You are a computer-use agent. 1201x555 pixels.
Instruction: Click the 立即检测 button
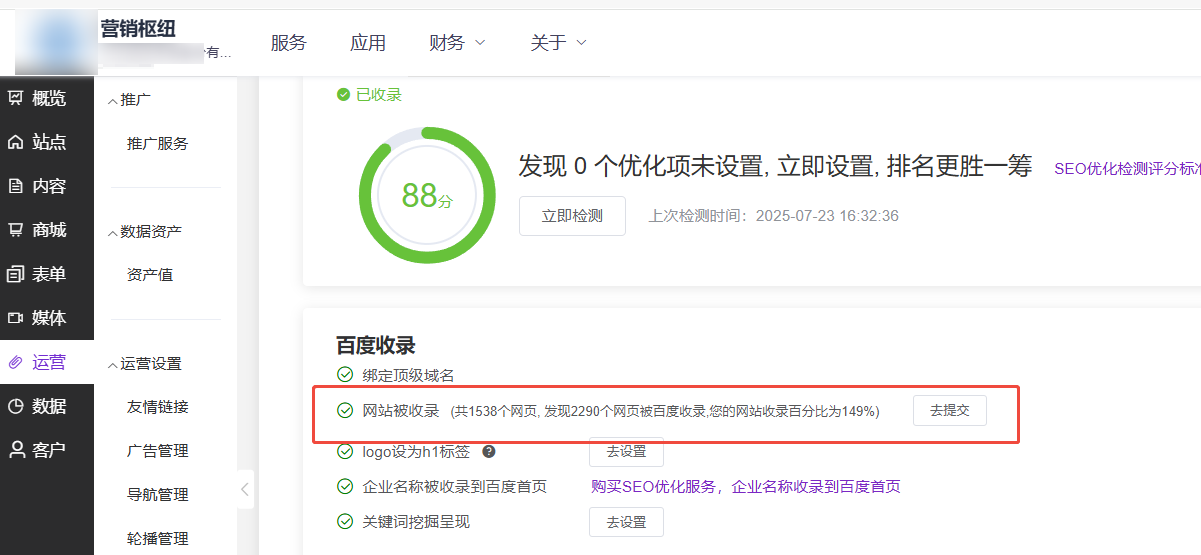(x=572, y=216)
